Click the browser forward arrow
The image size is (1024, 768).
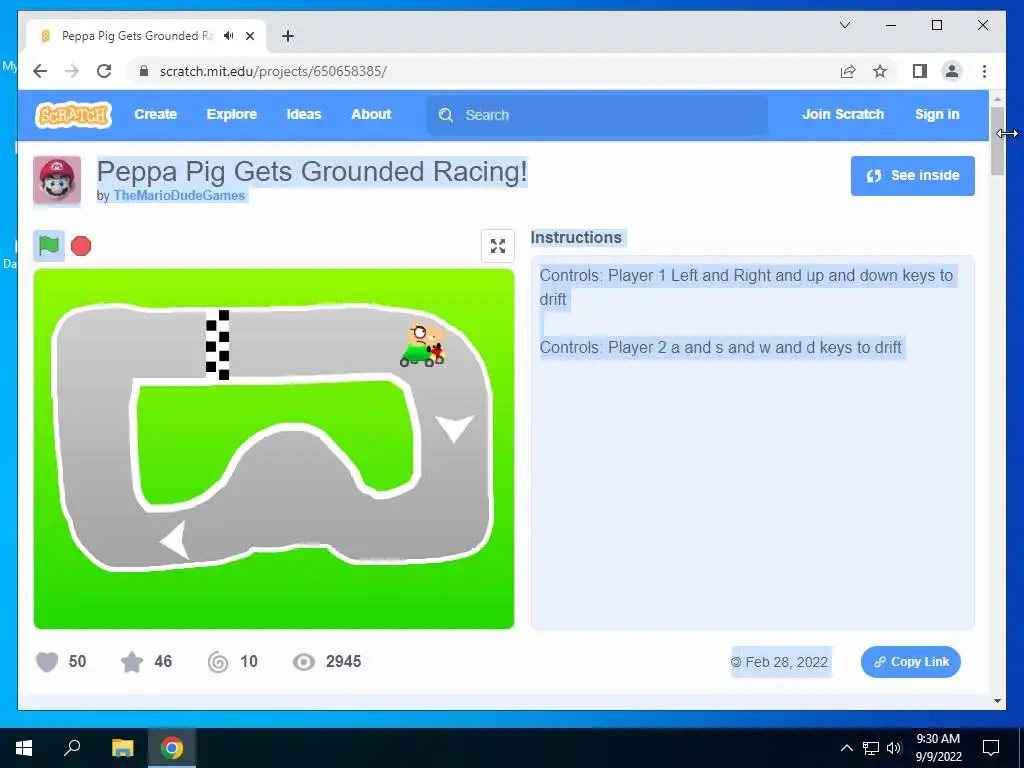tap(72, 71)
